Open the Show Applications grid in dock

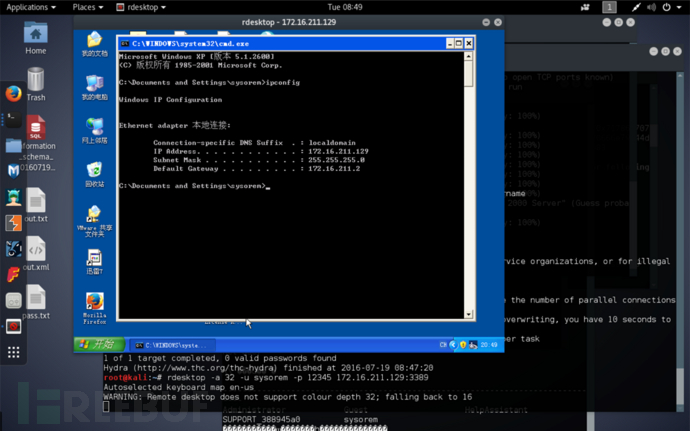coord(14,352)
